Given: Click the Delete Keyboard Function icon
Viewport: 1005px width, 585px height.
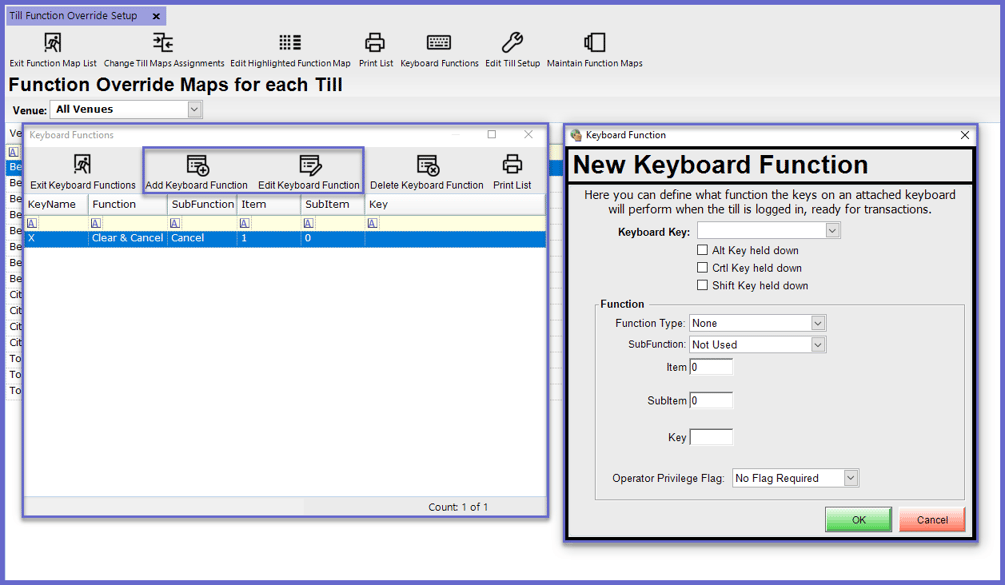Looking at the screenshot, I should tap(428, 165).
